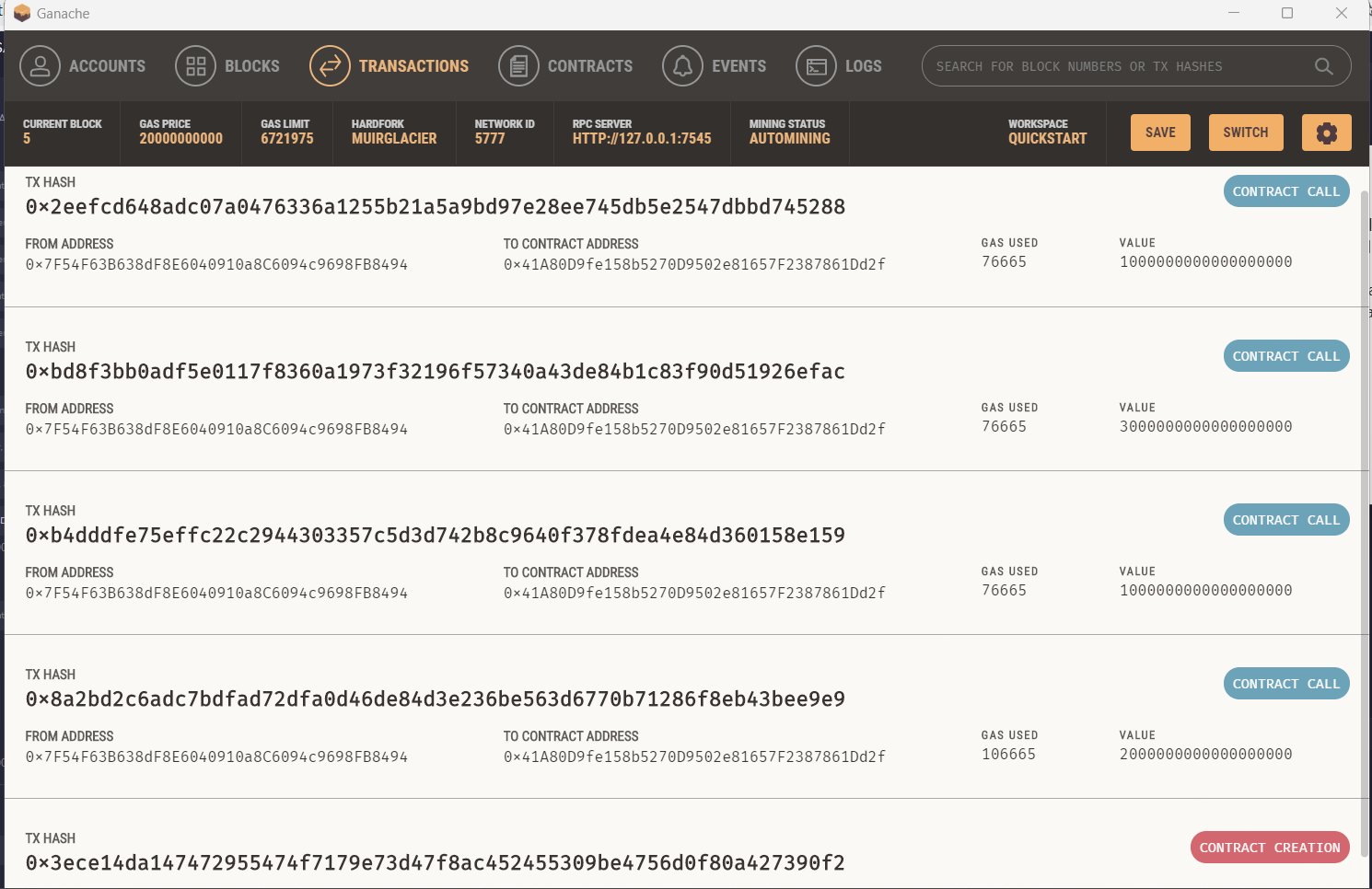Image resolution: width=1372 pixels, height=889 pixels.
Task: Click the AUTOMINING status text
Action: (790, 139)
